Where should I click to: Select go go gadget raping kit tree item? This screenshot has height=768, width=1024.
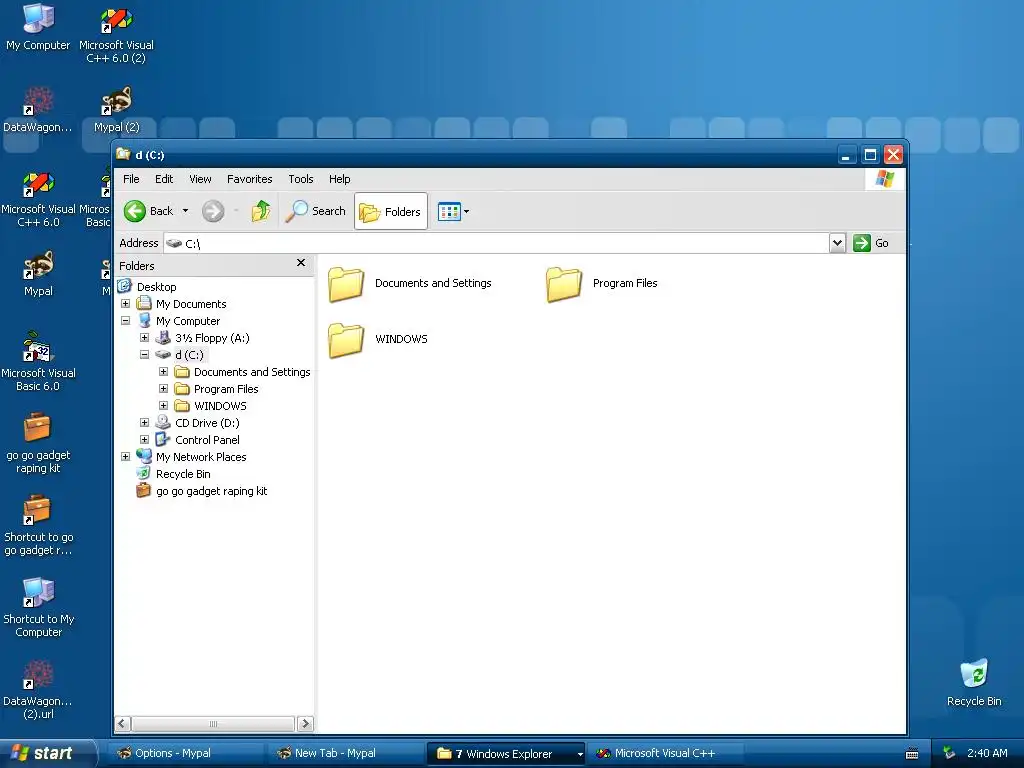pyautogui.click(x=211, y=490)
